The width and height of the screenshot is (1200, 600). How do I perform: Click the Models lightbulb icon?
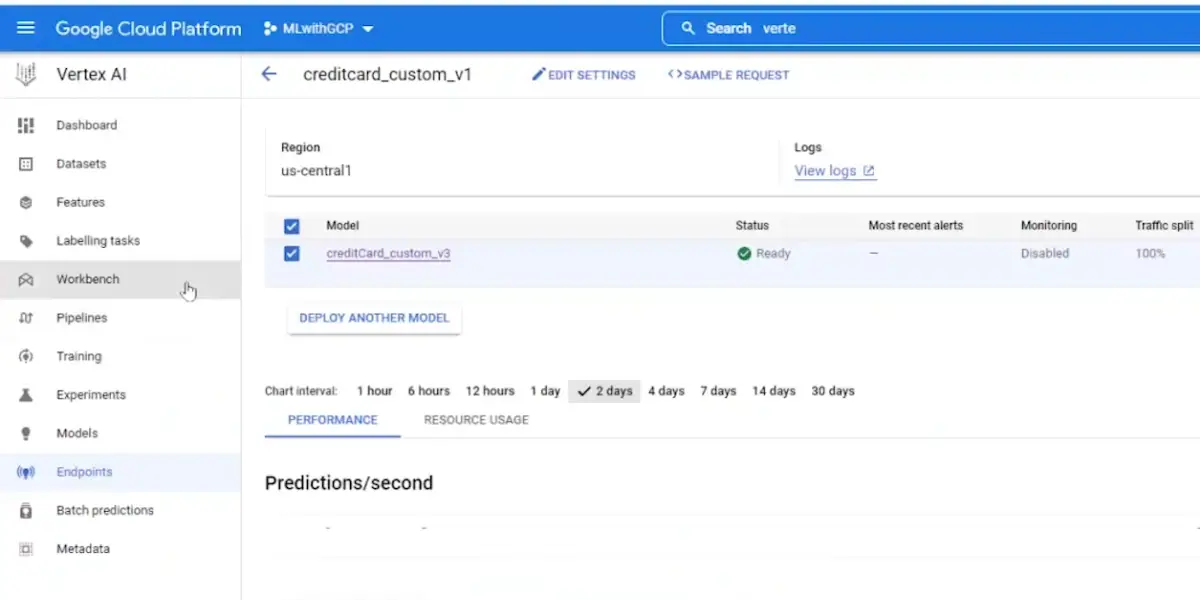pos(26,433)
